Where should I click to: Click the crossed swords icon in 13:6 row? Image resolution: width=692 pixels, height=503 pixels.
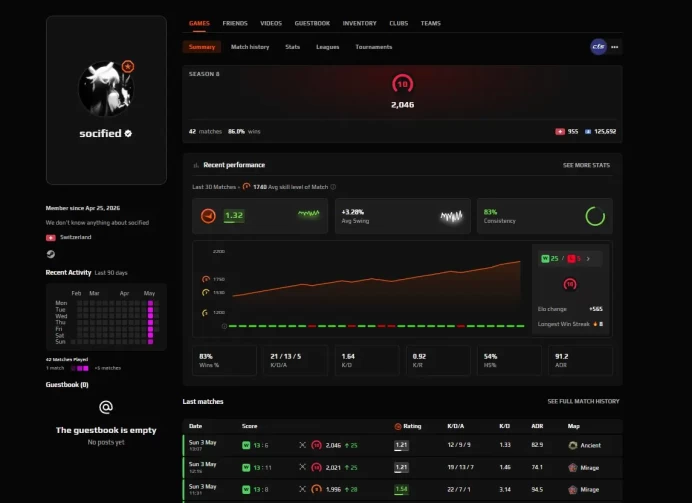tap(302, 445)
